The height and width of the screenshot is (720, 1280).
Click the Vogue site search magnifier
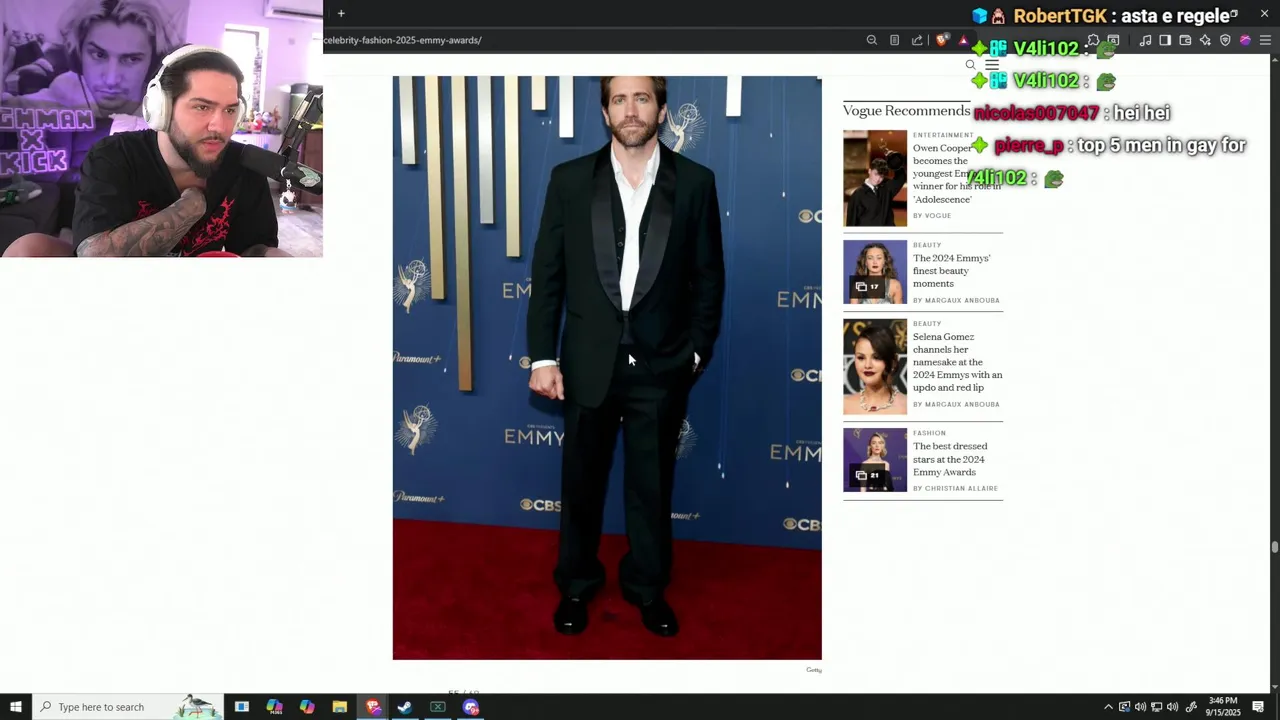click(x=970, y=65)
